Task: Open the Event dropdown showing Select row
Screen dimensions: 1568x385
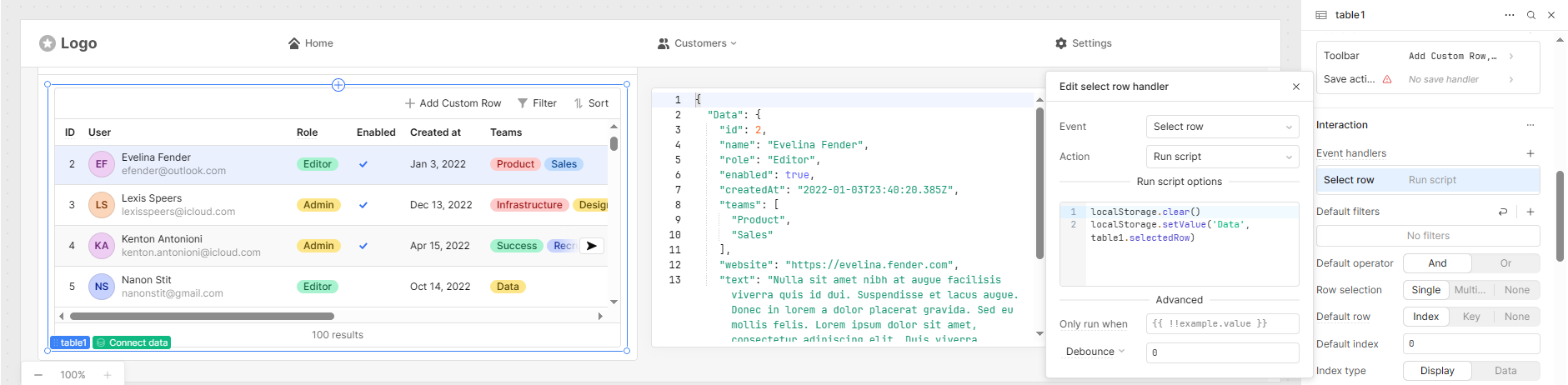Action: coord(1222,127)
